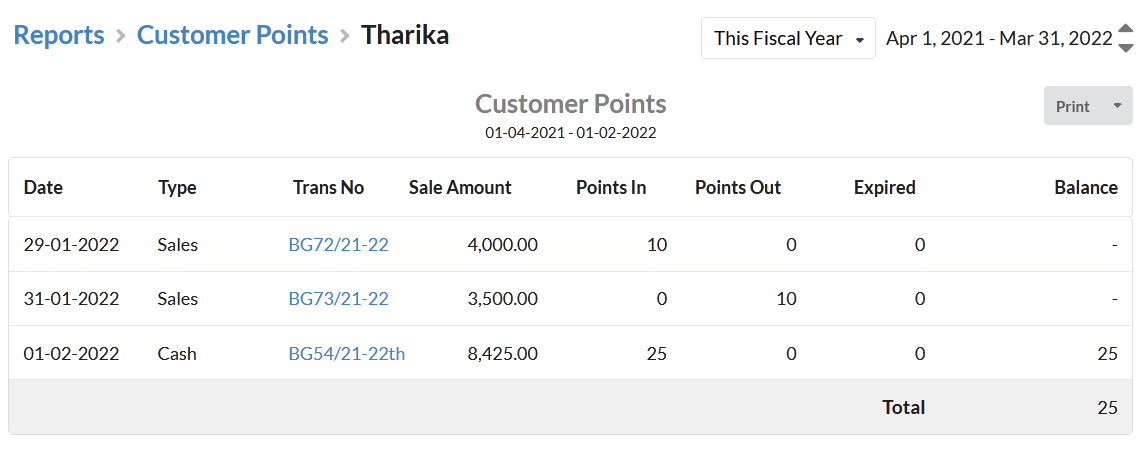This screenshot has width=1142, height=453.
Task: Expand the Print button dropdown arrow
Action: 1118,106
